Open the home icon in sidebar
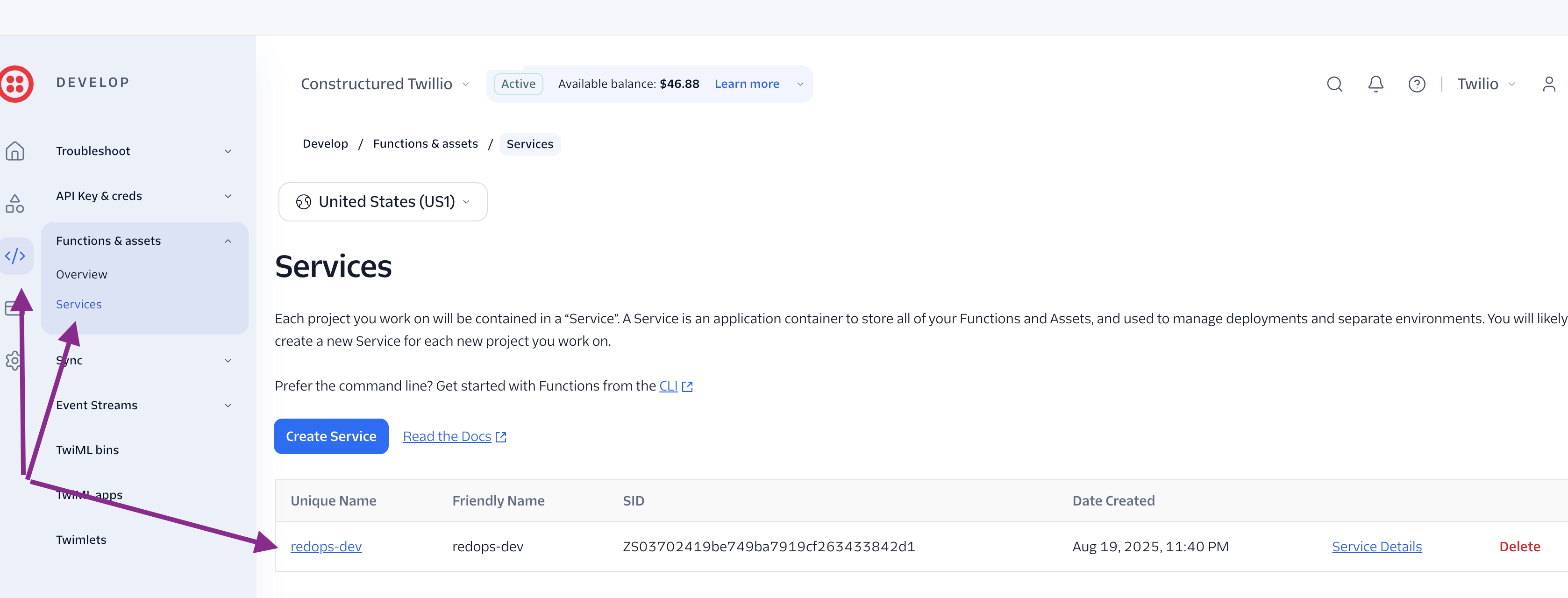1568x598 pixels. point(14,151)
